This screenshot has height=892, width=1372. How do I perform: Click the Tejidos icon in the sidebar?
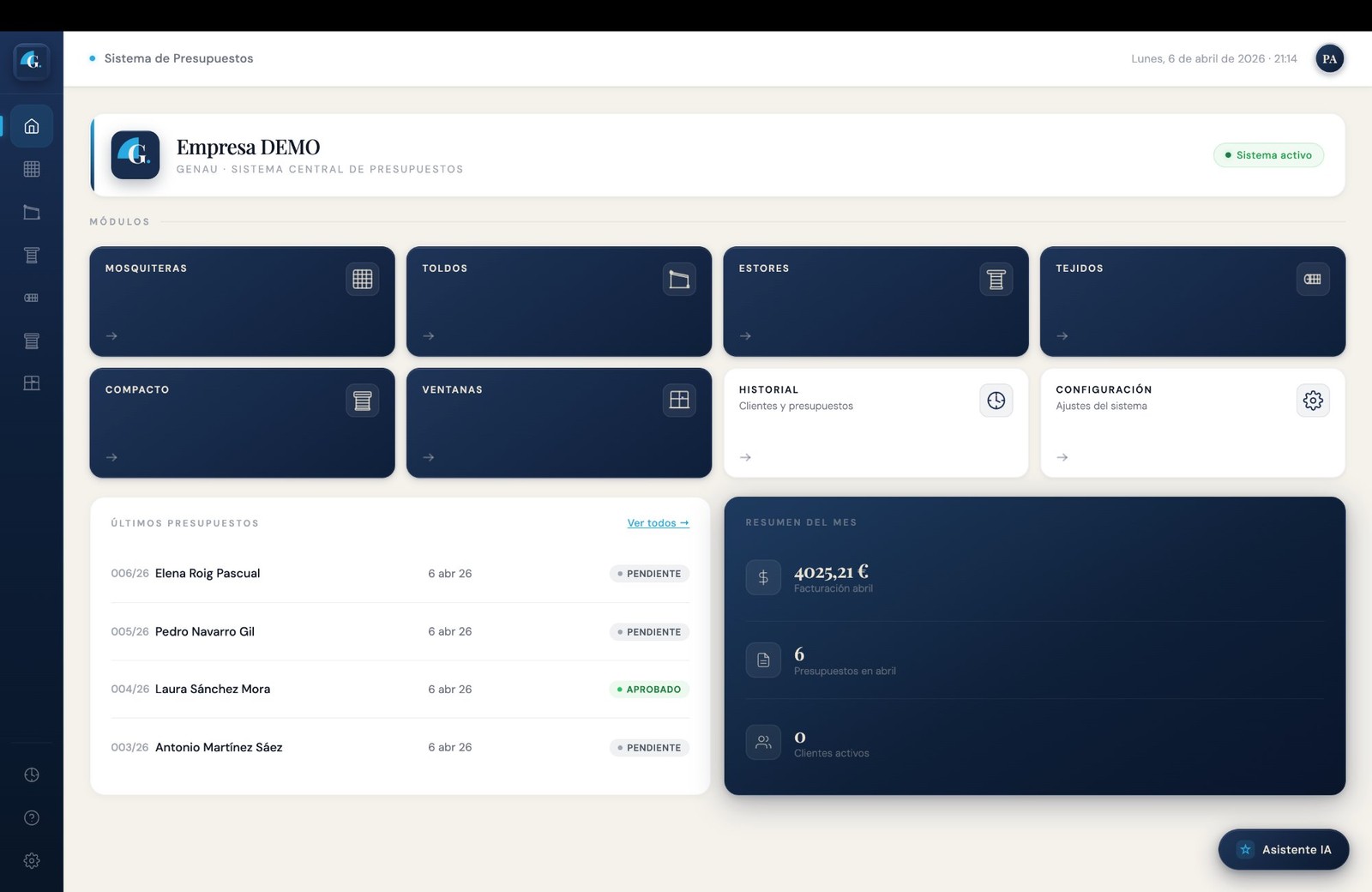tap(32, 298)
